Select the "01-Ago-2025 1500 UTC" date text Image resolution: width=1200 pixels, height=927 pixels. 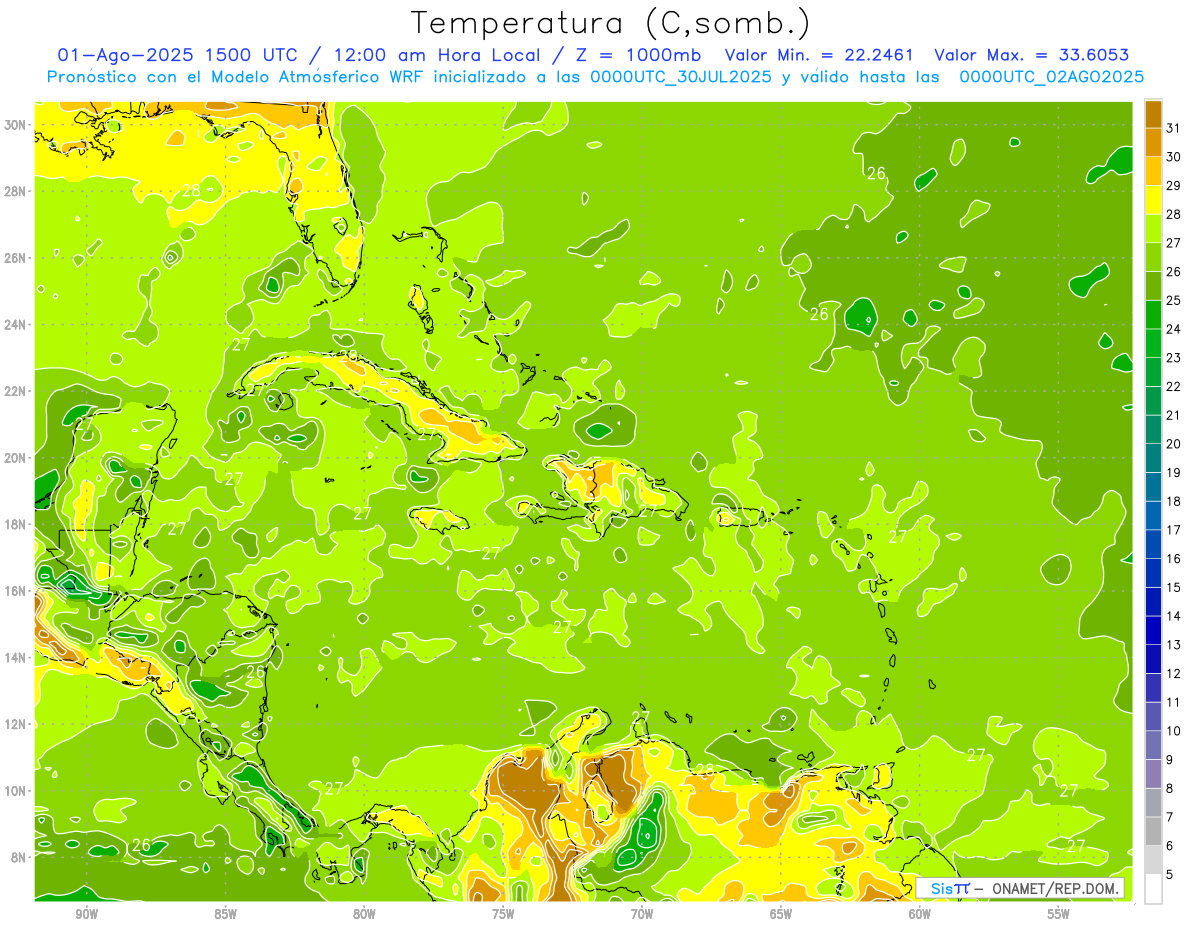pos(179,55)
